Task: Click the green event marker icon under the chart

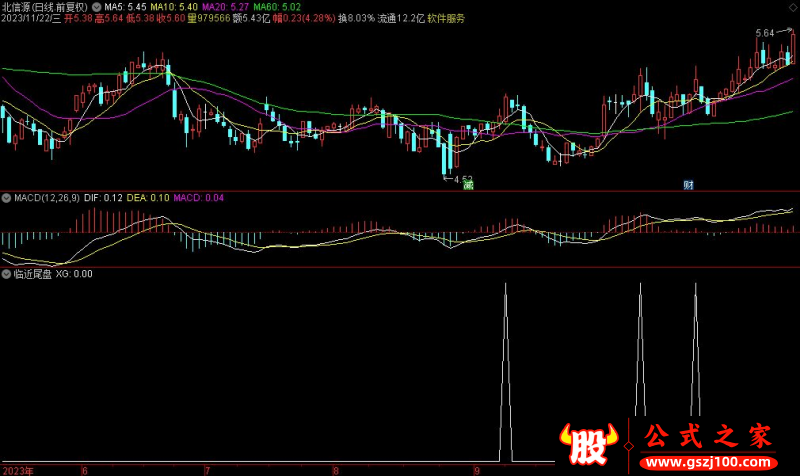Action: point(468,185)
